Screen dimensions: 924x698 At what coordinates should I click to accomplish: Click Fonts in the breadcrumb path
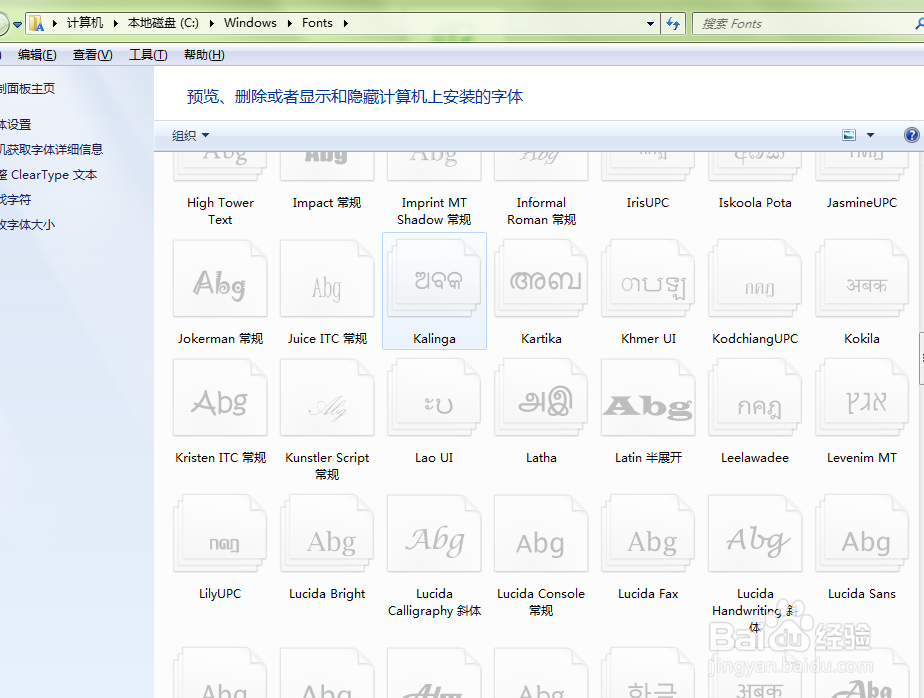[x=317, y=22]
